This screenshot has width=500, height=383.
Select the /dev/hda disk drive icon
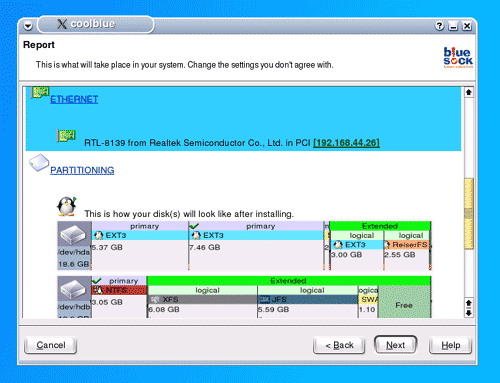point(74,234)
